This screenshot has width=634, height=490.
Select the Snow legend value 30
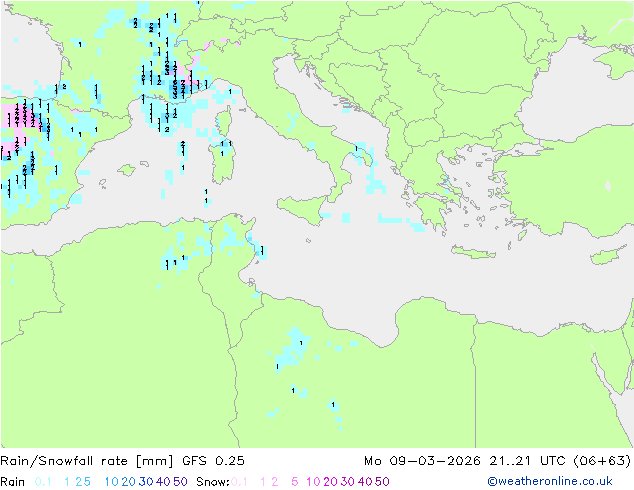tap(347, 482)
